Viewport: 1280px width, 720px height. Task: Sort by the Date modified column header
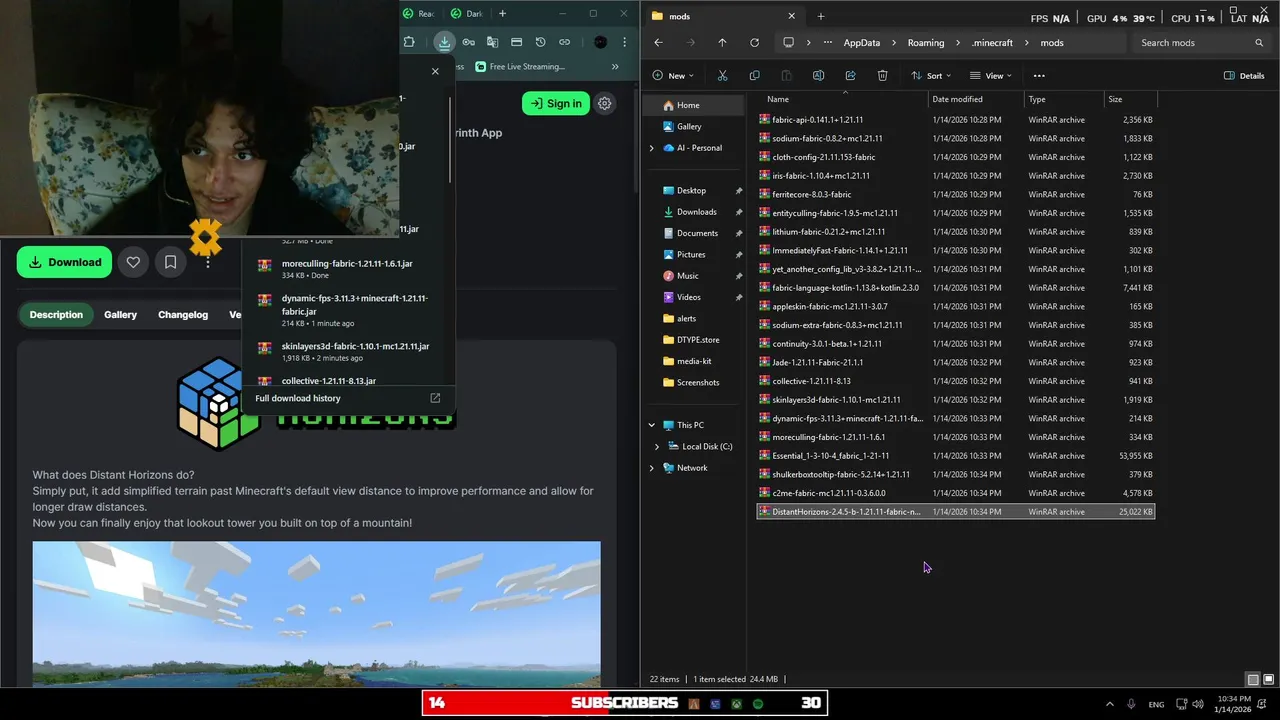(x=975, y=99)
